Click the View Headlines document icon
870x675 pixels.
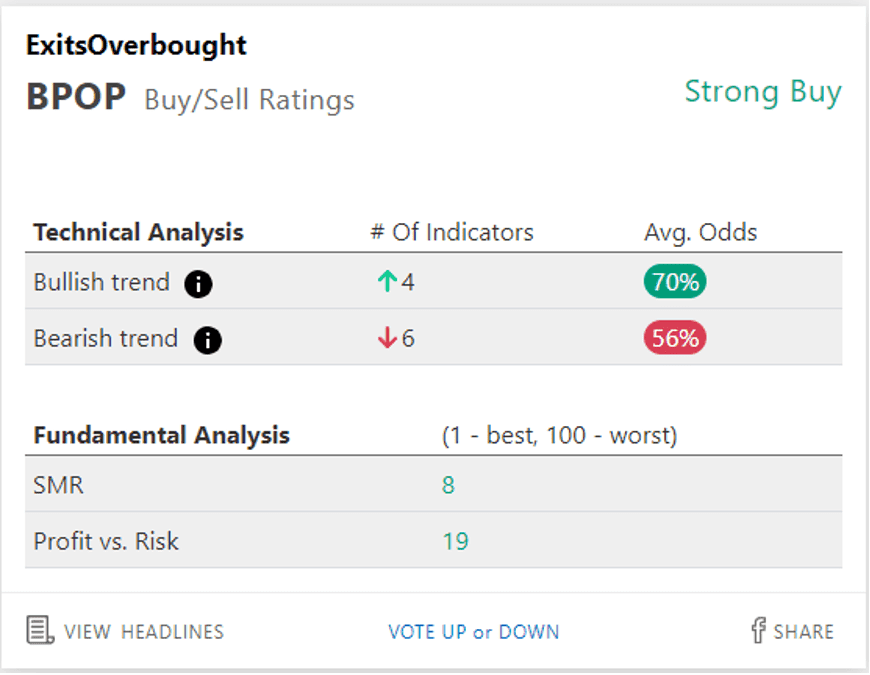point(39,631)
